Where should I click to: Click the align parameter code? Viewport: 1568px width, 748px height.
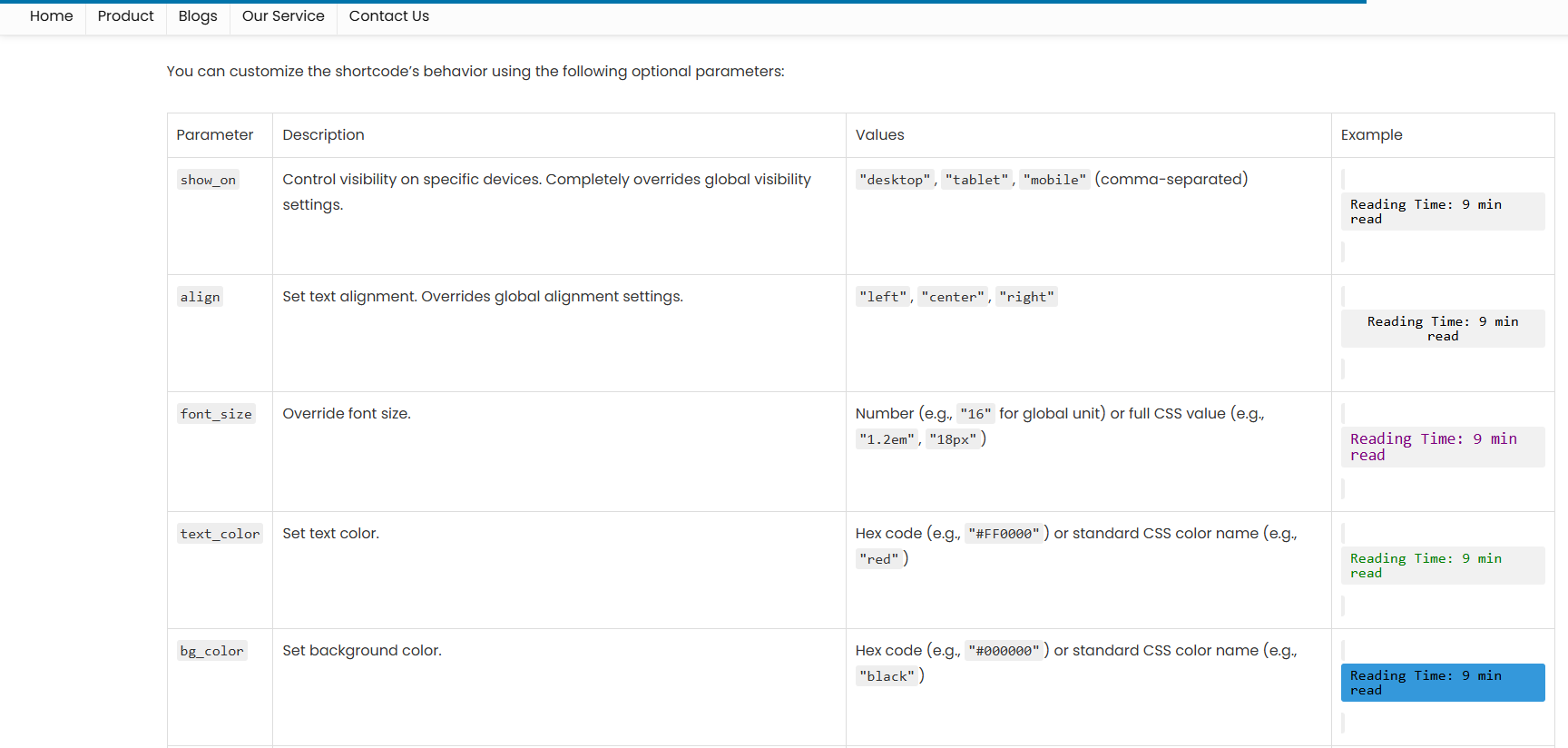pyautogui.click(x=200, y=297)
